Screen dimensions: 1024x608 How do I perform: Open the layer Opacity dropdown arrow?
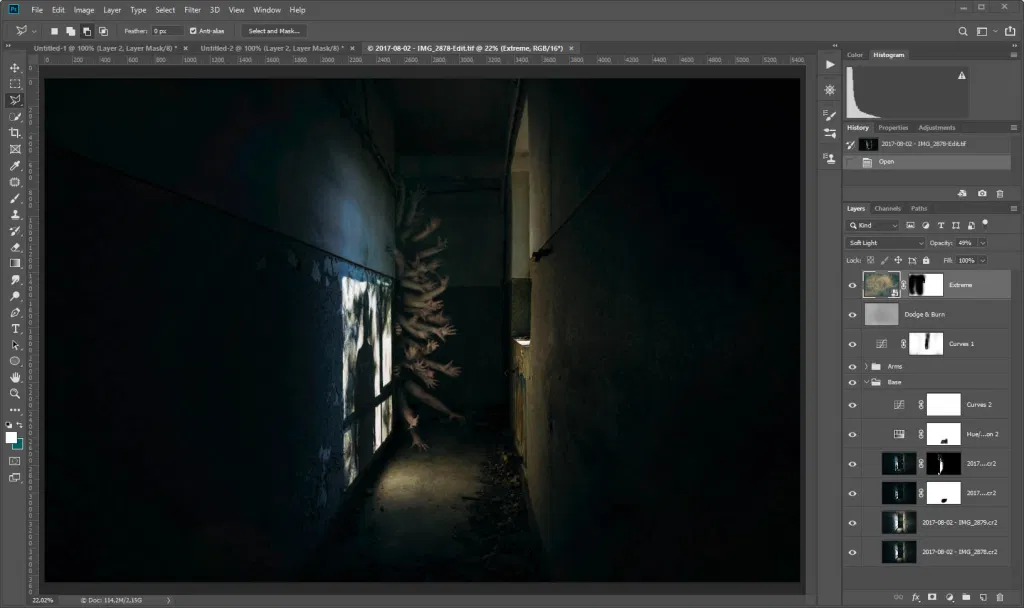click(983, 243)
